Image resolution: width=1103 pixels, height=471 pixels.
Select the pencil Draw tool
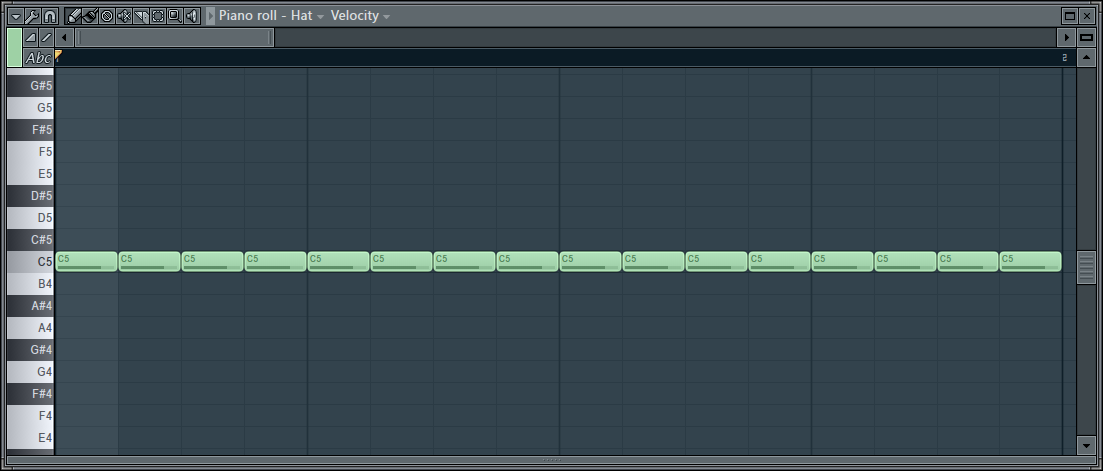[x=73, y=16]
